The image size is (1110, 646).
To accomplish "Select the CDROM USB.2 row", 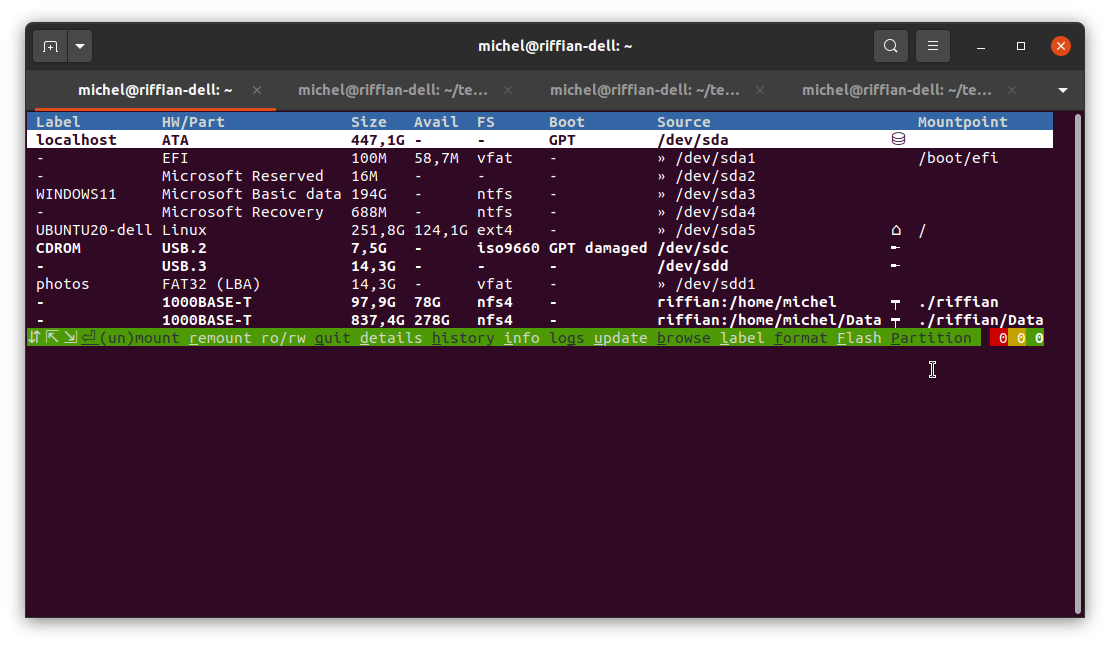I will (x=540, y=248).
